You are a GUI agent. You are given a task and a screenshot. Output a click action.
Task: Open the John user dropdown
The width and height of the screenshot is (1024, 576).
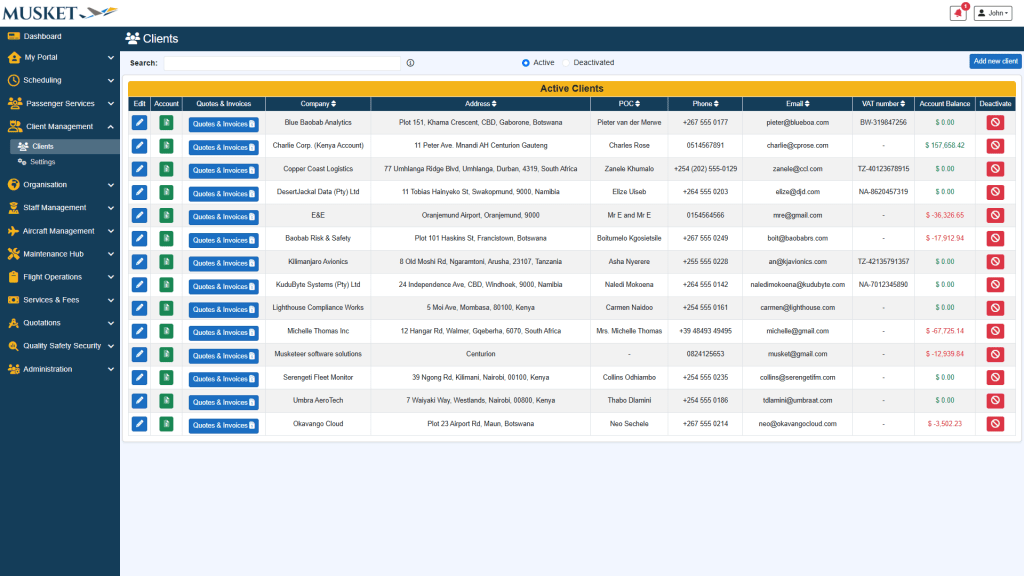tap(992, 13)
